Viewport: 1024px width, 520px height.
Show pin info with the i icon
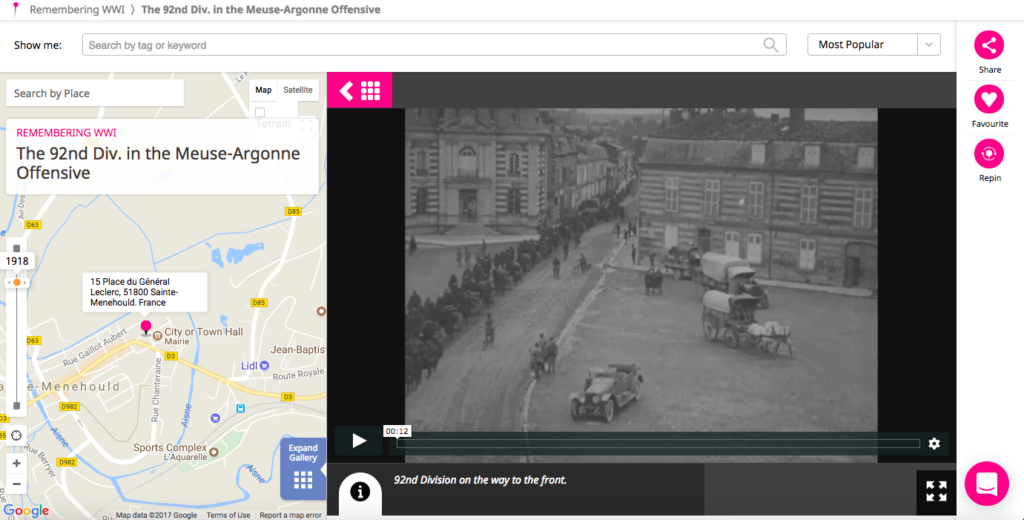[x=360, y=492]
